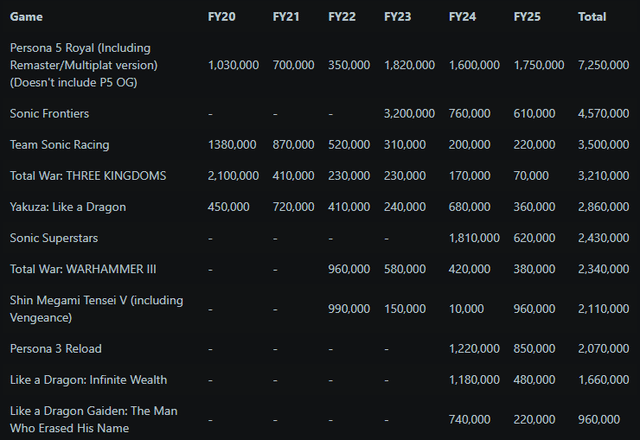Select Sonic Frontiers FY23 value 3,200,000

[x=409, y=113]
